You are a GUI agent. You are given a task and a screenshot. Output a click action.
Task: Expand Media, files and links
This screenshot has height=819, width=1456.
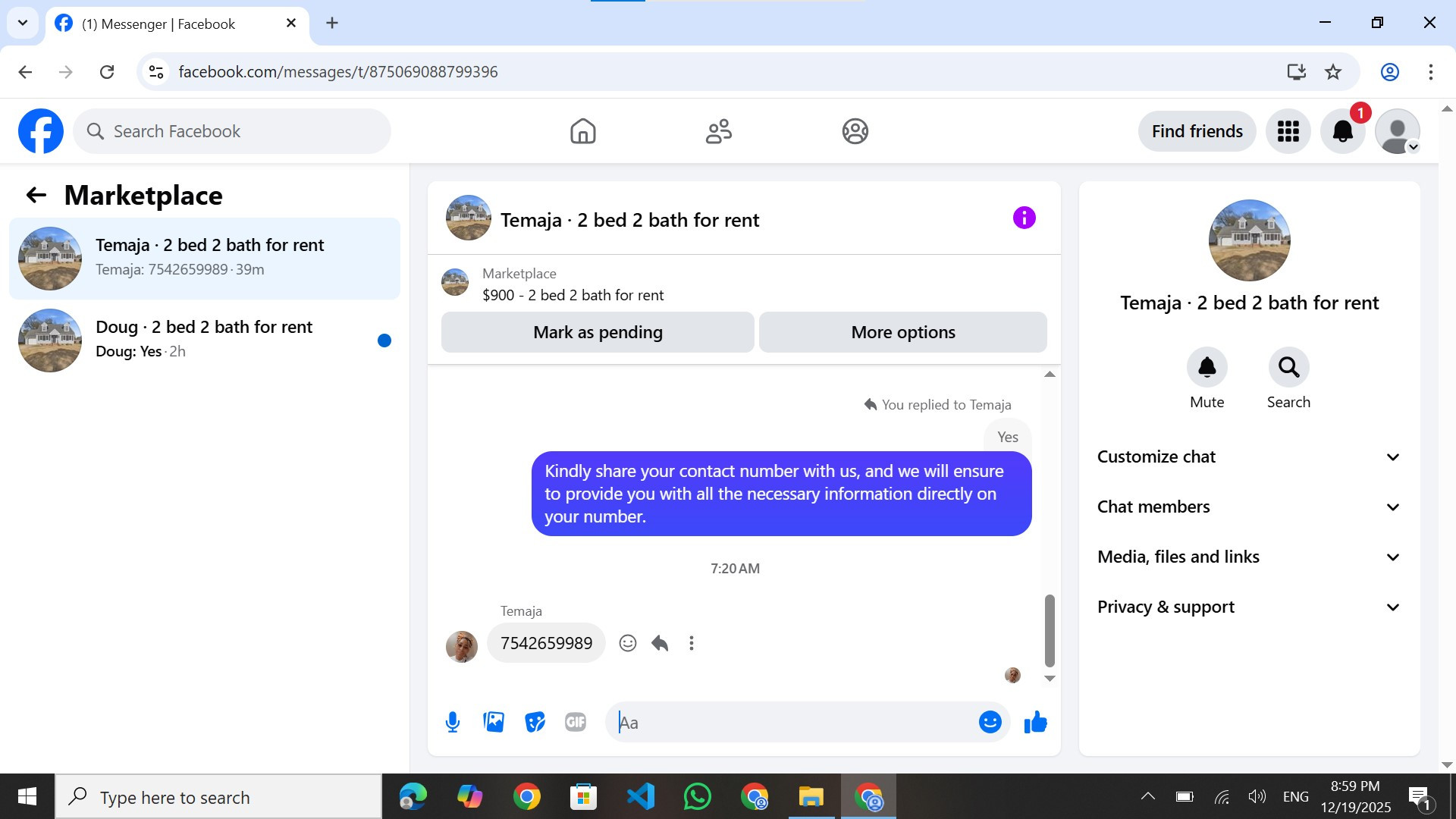click(1249, 557)
